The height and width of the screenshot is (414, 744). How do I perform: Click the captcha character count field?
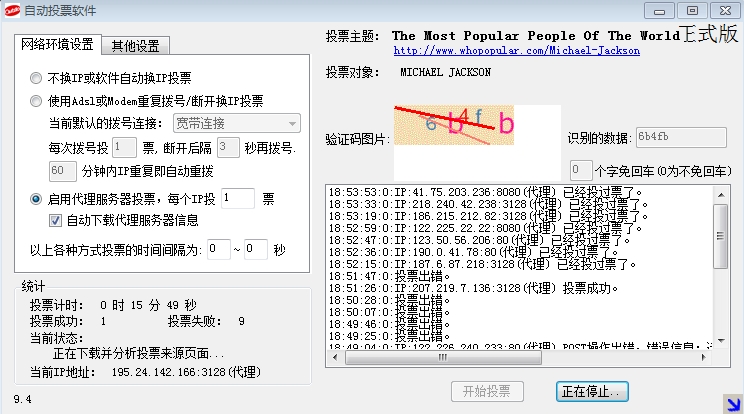pos(581,170)
